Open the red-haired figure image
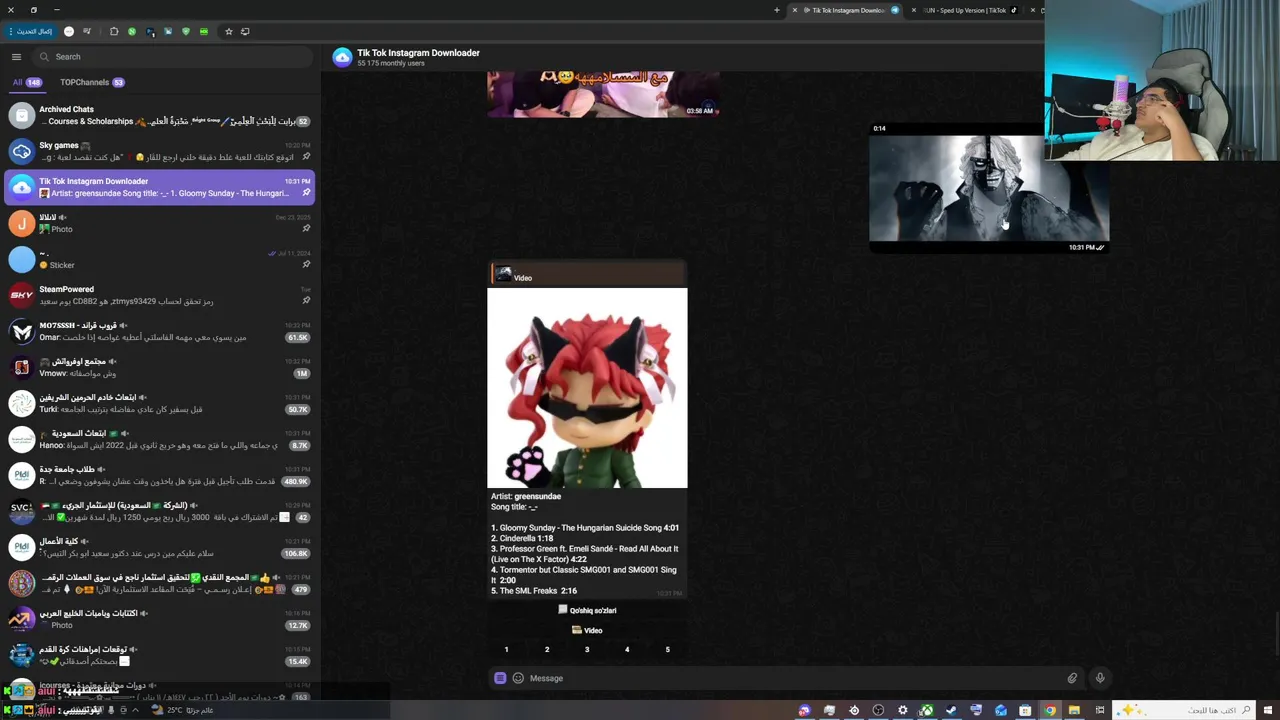The height and width of the screenshot is (720, 1280). [x=587, y=388]
